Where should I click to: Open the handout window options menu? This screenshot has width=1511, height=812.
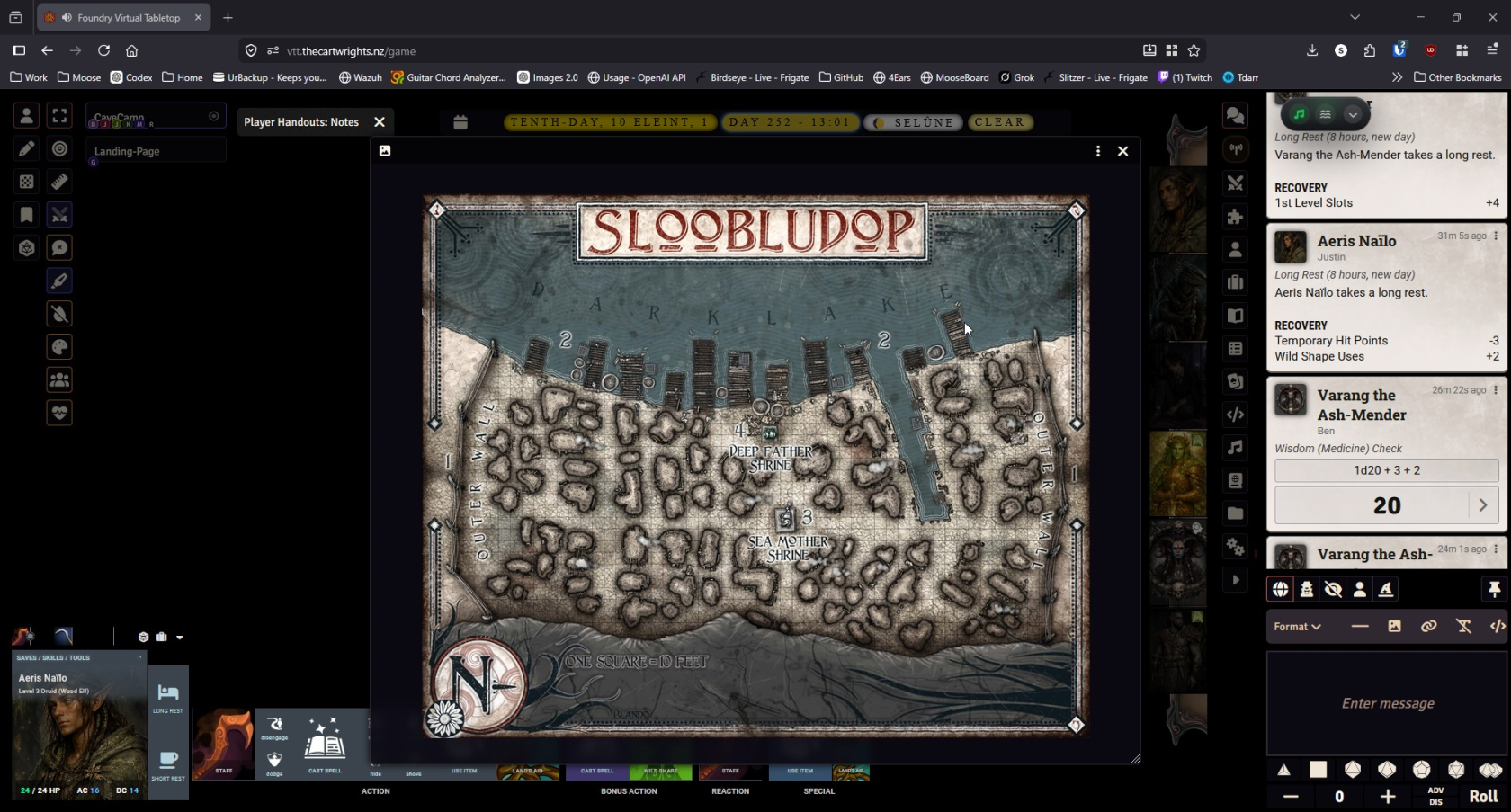pos(1098,151)
